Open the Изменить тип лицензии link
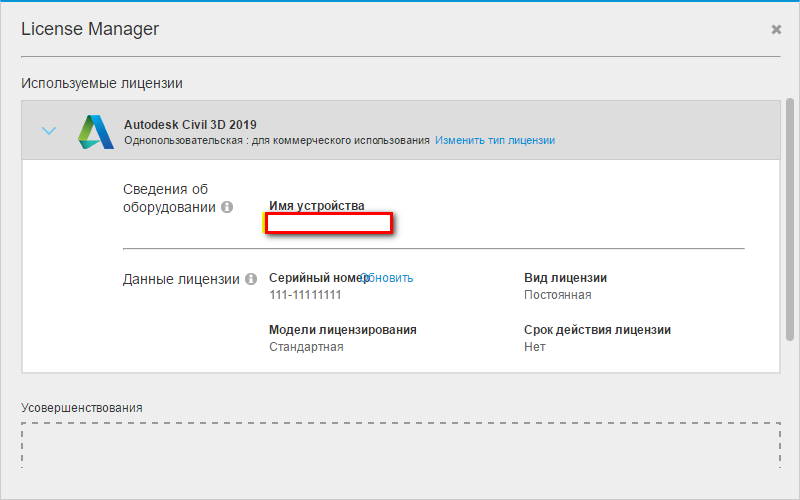Image resolution: width=800 pixels, height=500 pixels. 495,140
